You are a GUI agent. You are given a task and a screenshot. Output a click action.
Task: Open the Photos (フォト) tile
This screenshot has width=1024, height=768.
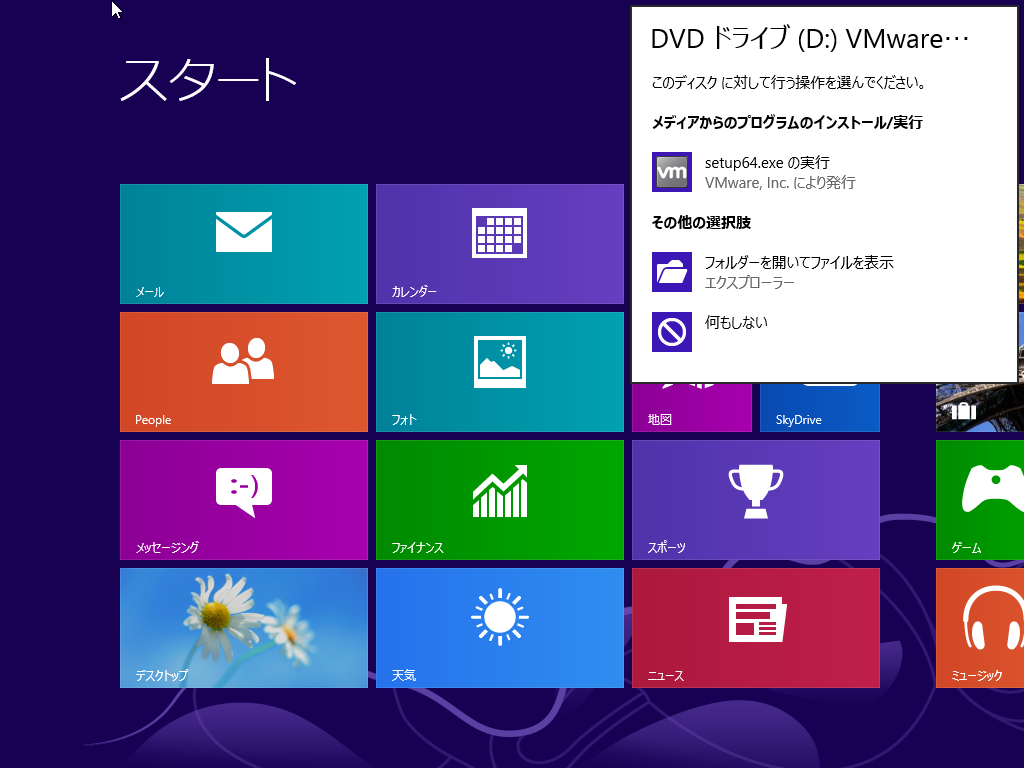coord(500,372)
